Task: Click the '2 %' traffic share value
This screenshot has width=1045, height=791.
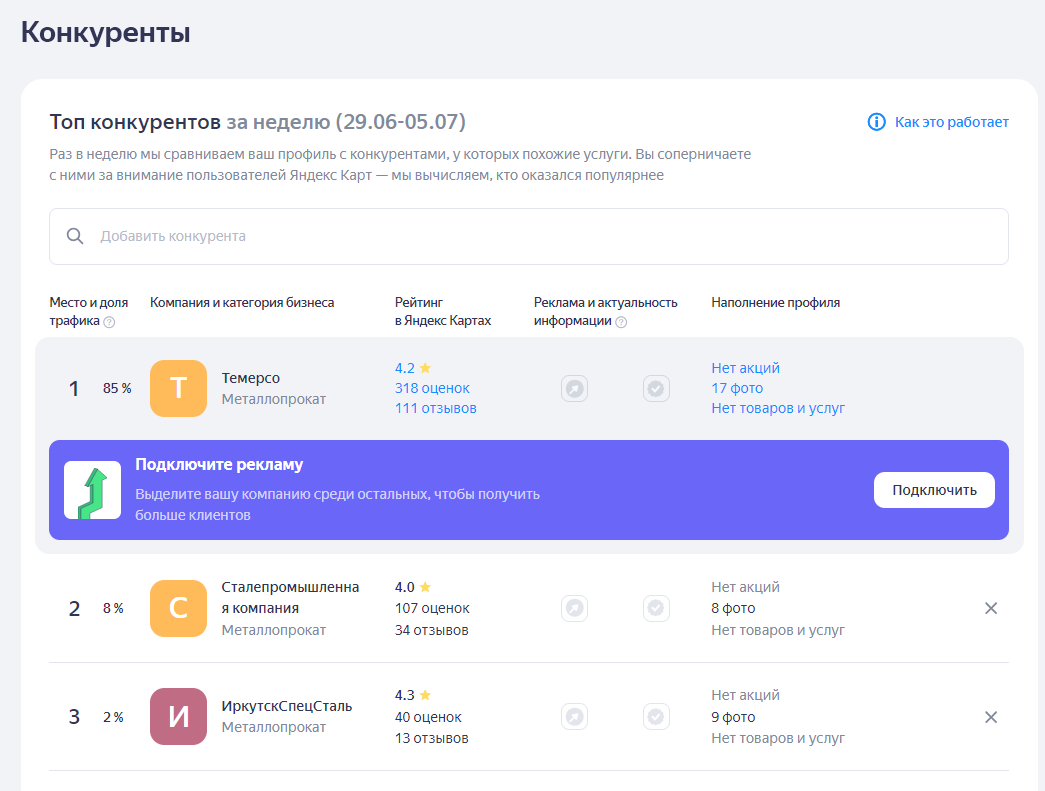Action: pyautogui.click(x=113, y=717)
